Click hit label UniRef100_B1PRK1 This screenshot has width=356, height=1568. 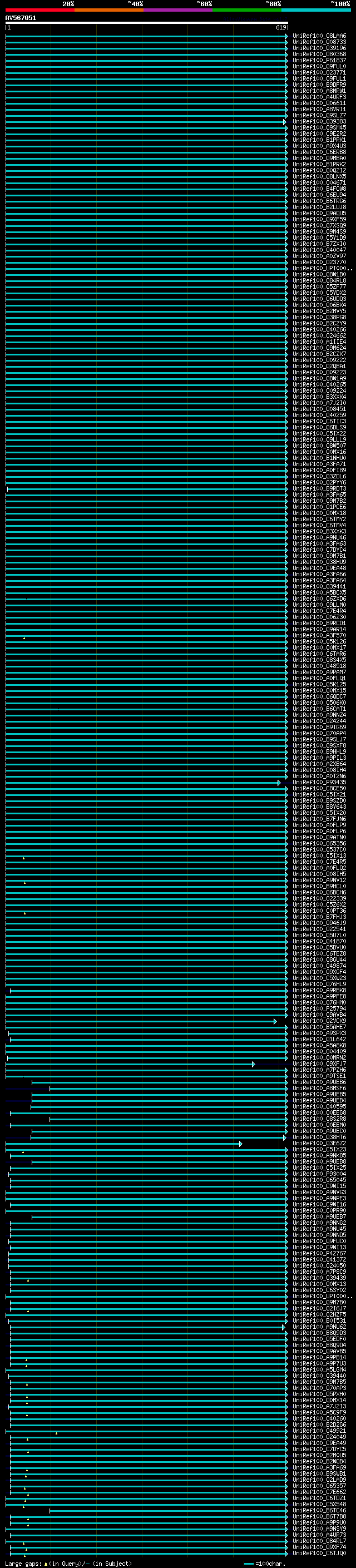(x=319, y=140)
